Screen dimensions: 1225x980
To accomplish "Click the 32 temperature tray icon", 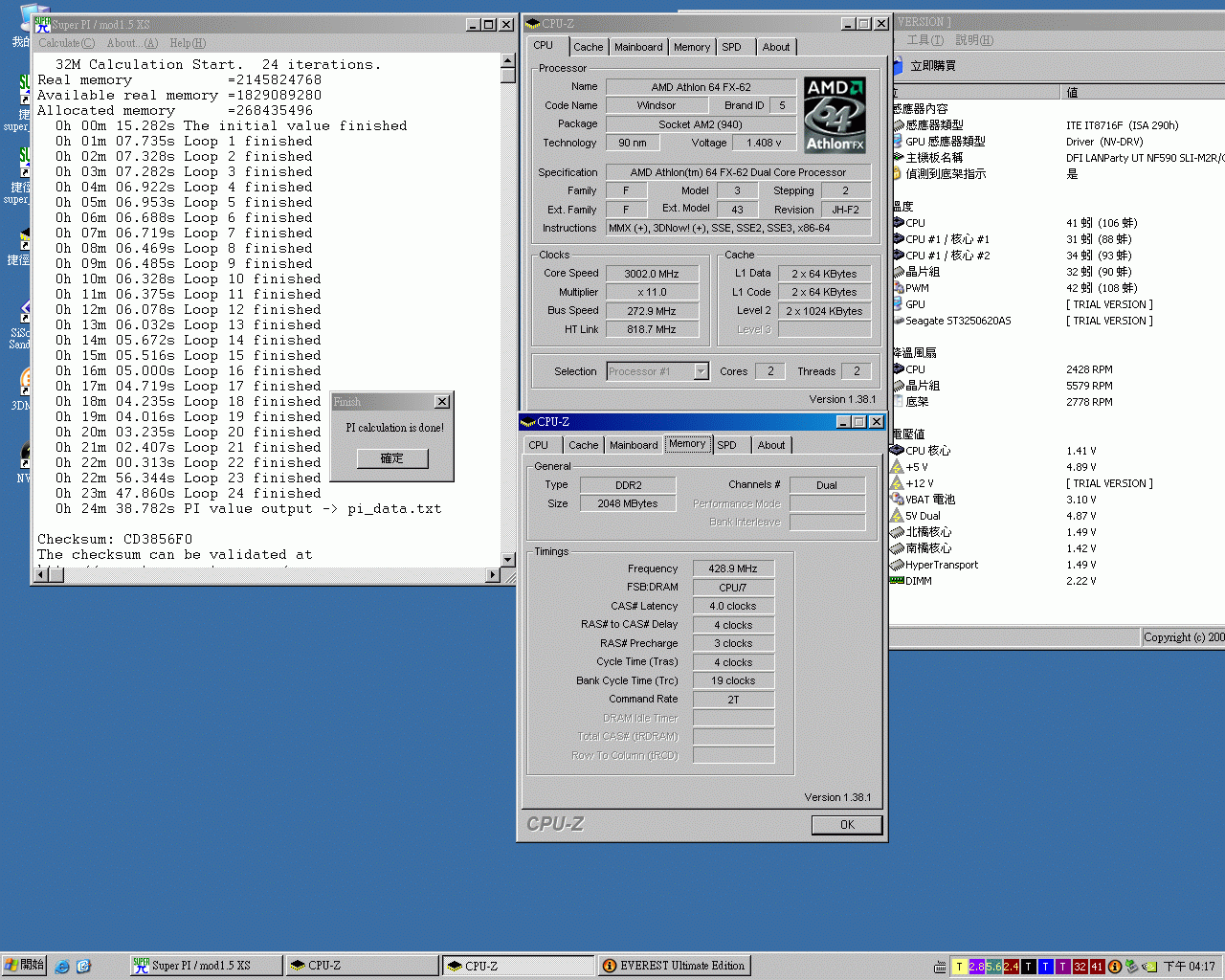I will 1080,967.
